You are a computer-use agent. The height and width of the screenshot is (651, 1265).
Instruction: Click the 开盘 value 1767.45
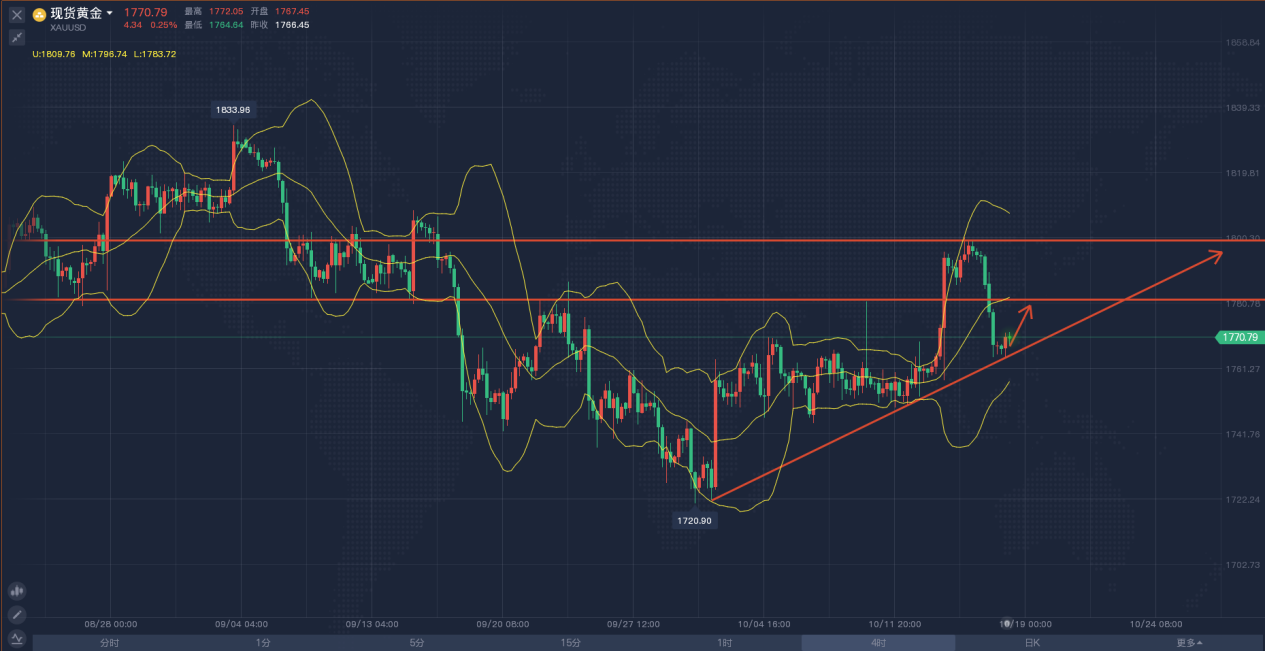[292, 11]
